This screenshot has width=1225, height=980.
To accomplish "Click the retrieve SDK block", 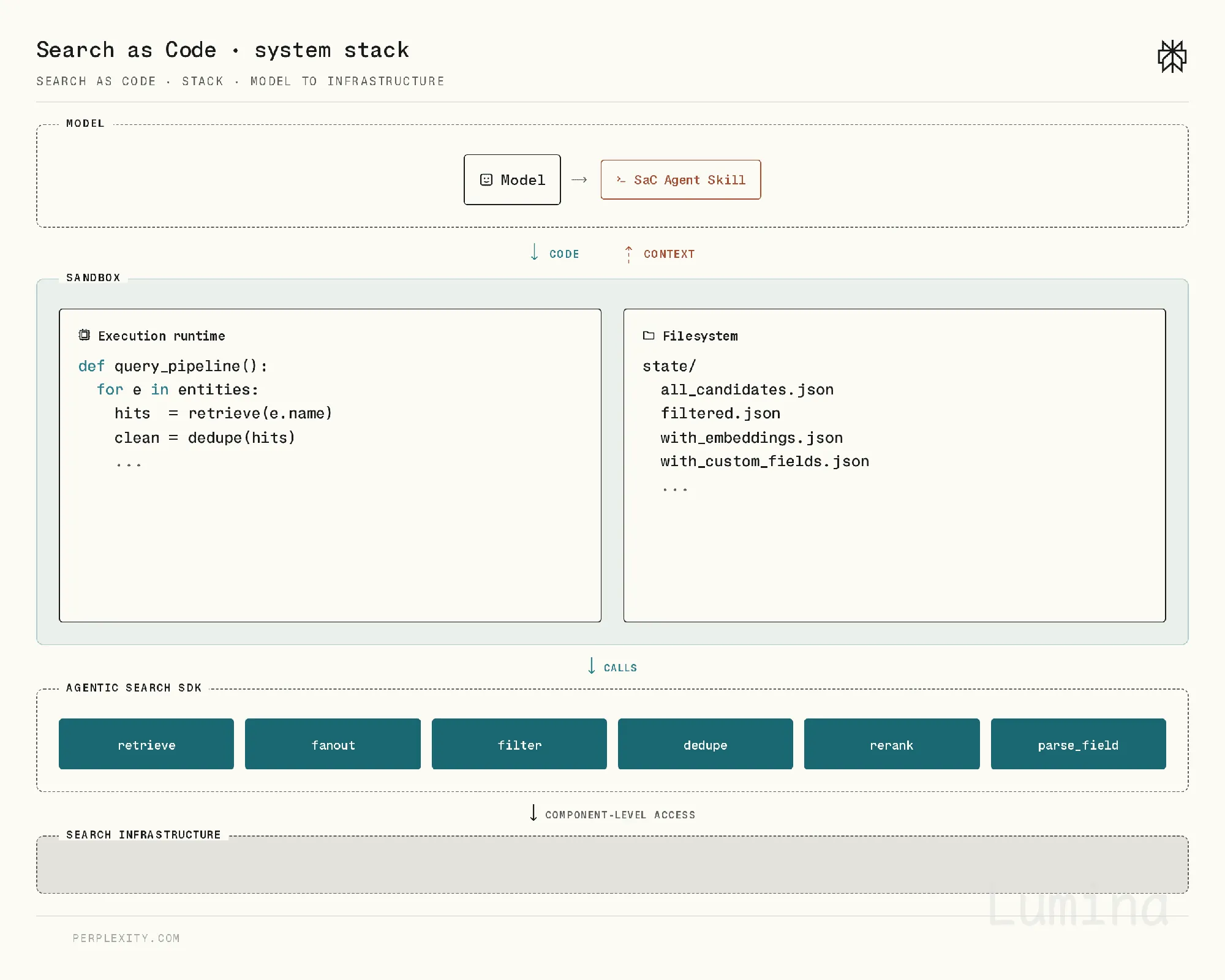I will click(146, 744).
